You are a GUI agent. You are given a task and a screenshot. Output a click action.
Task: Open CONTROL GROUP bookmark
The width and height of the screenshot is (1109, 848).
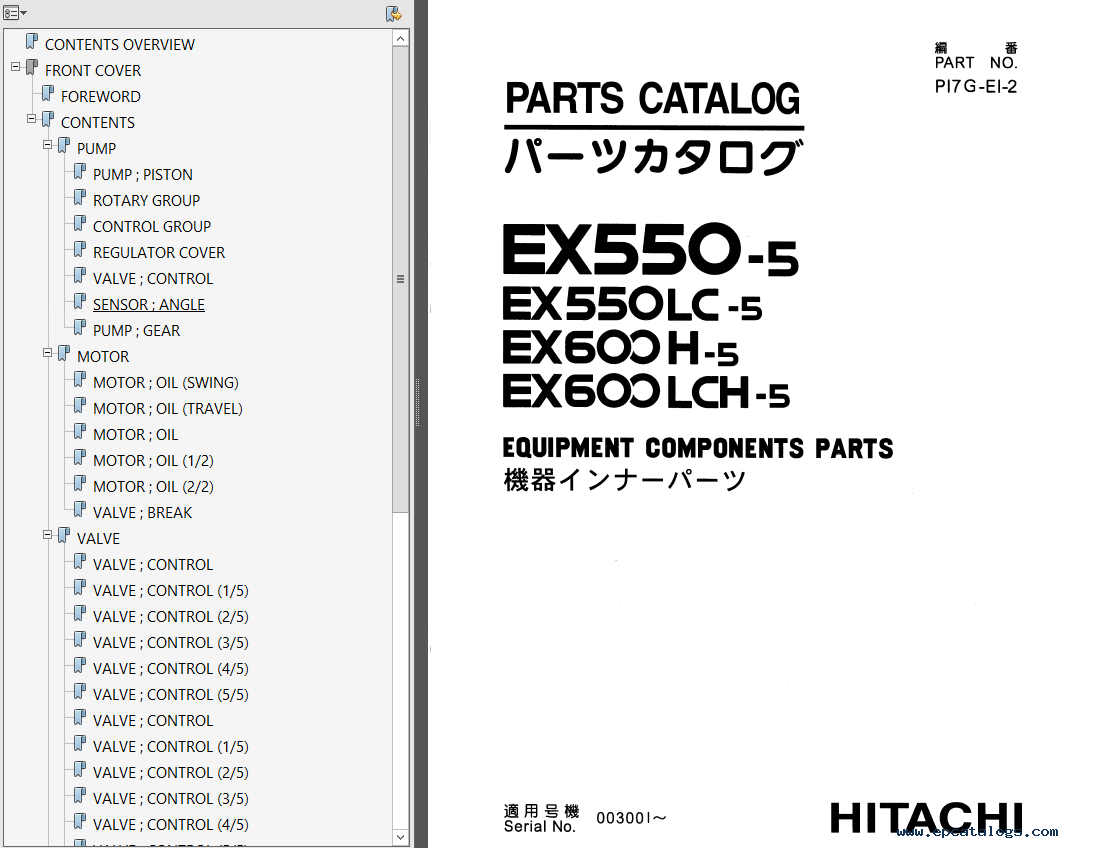pyautogui.click(x=151, y=226)
